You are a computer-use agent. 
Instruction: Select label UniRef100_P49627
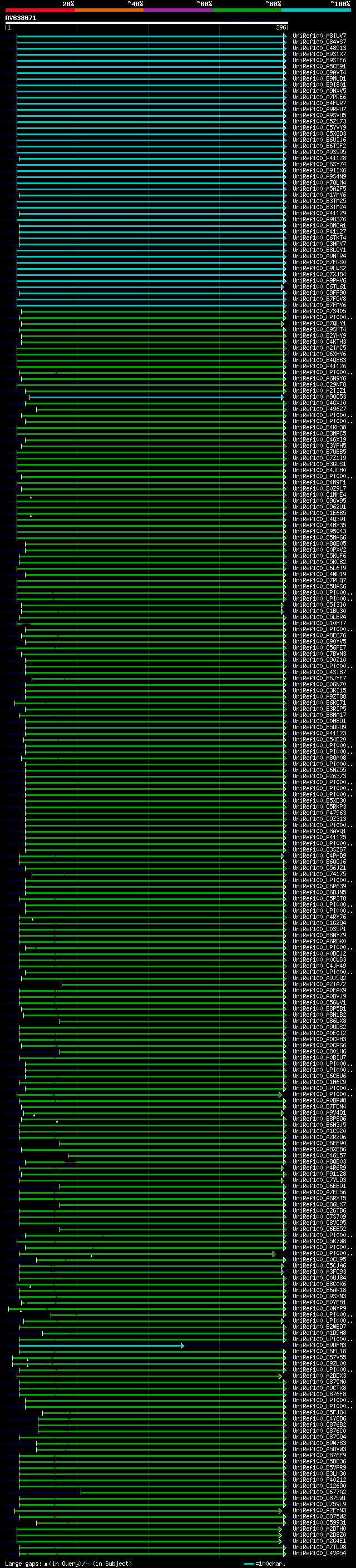[x=319, y=409]
